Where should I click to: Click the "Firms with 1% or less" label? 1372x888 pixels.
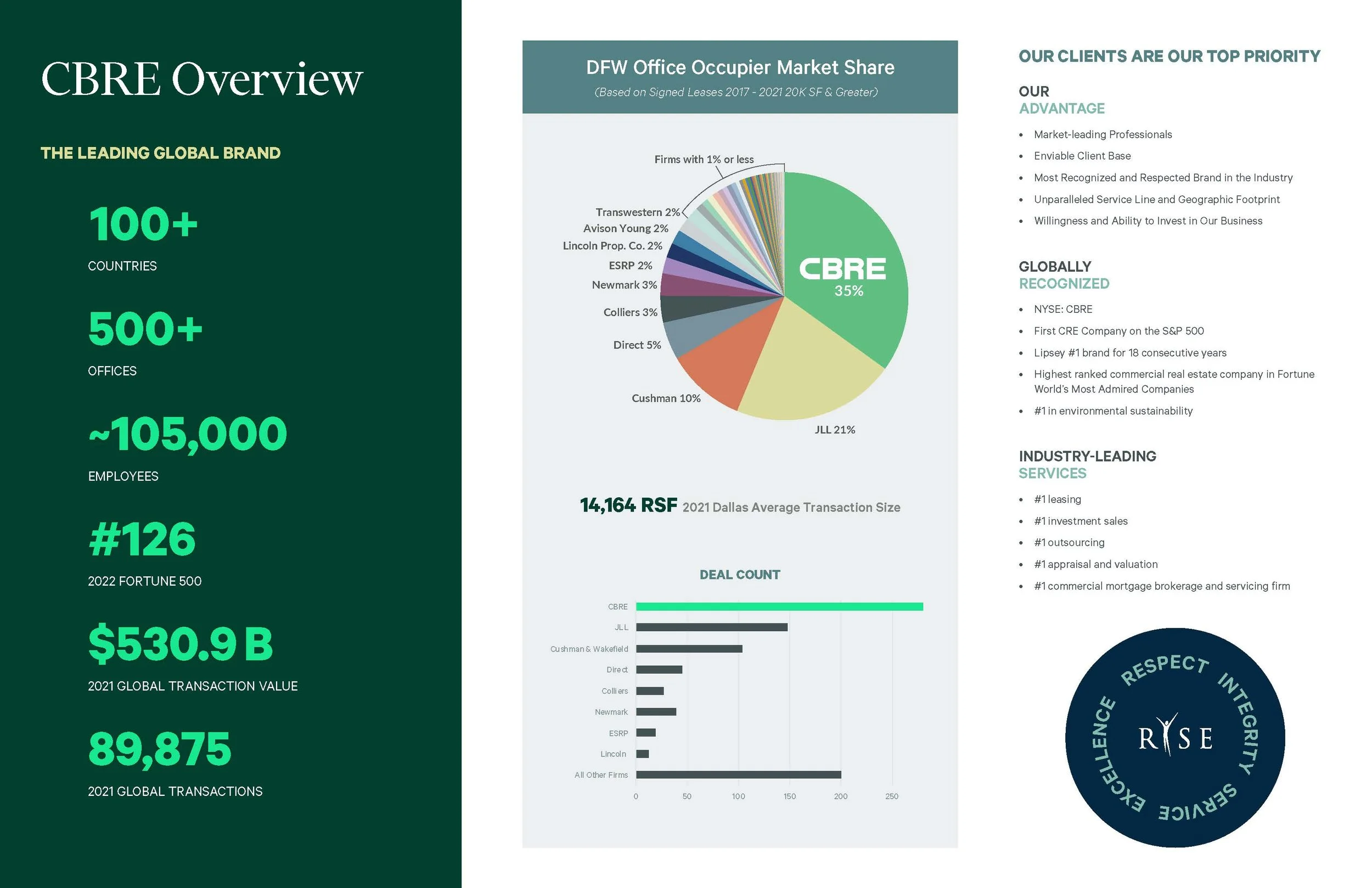pos(704,159)
